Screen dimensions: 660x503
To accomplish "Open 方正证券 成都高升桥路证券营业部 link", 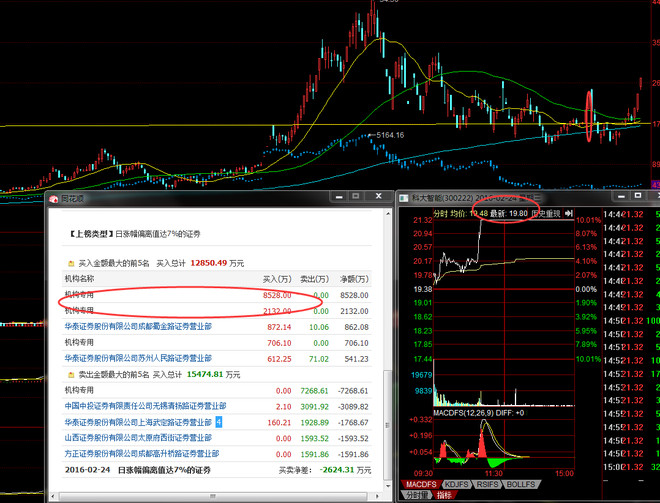I will pyautogui.click(x=142, y=454).
